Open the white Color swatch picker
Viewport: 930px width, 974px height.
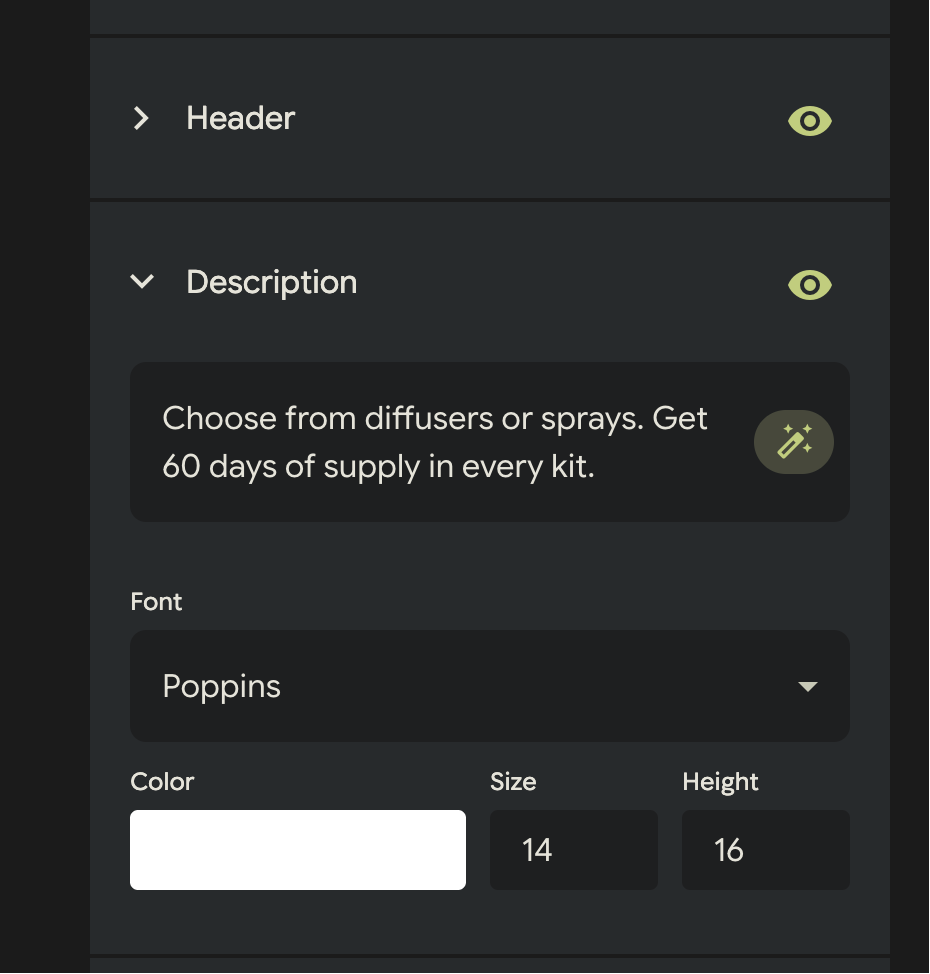[298, 850]
